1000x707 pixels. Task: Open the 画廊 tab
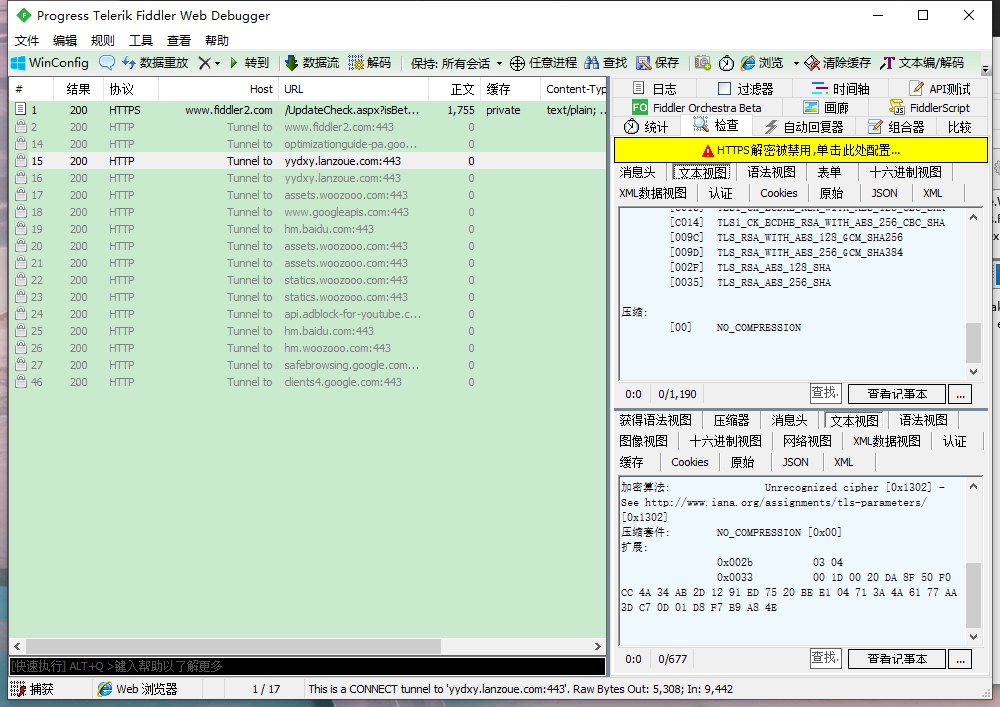pos(827,108)
